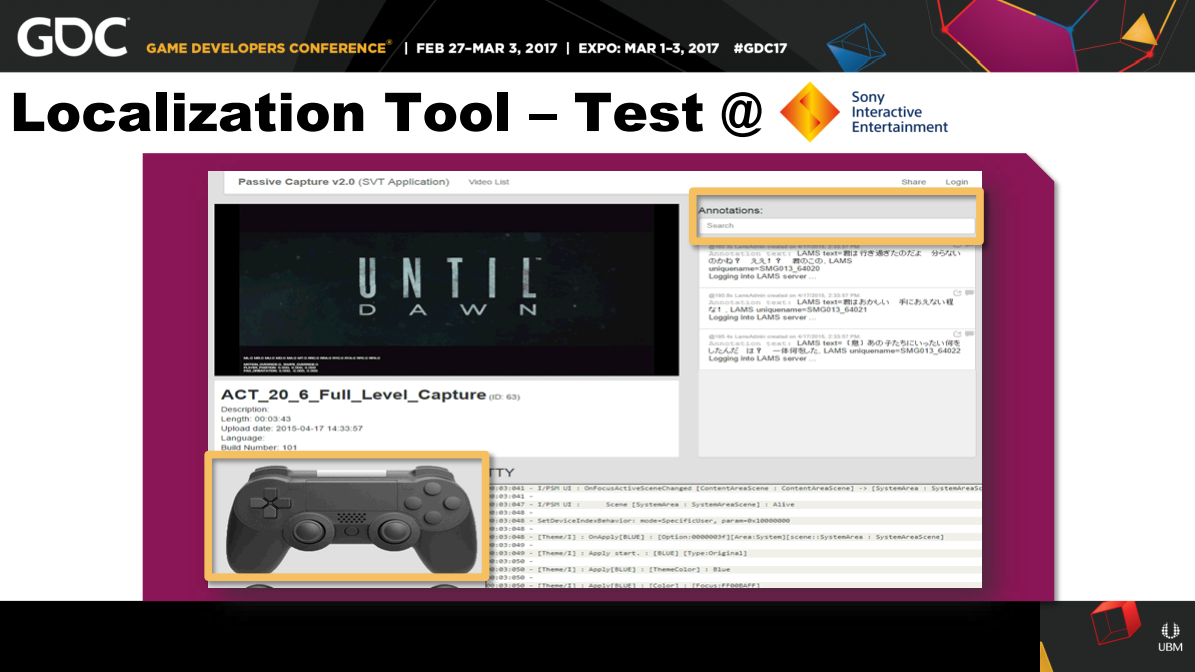This screenshot has height=672, width=1195.
Task: Click share icon on annotation SMG013_64021
Action: coord(957,293)
